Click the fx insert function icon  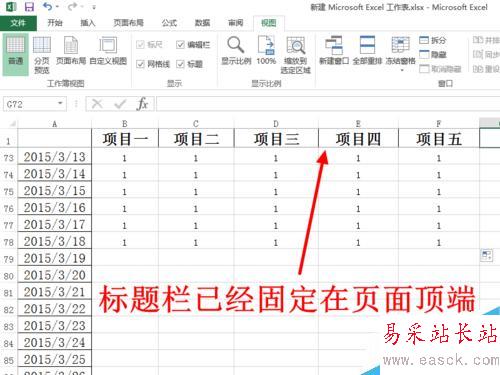(142, 104)
